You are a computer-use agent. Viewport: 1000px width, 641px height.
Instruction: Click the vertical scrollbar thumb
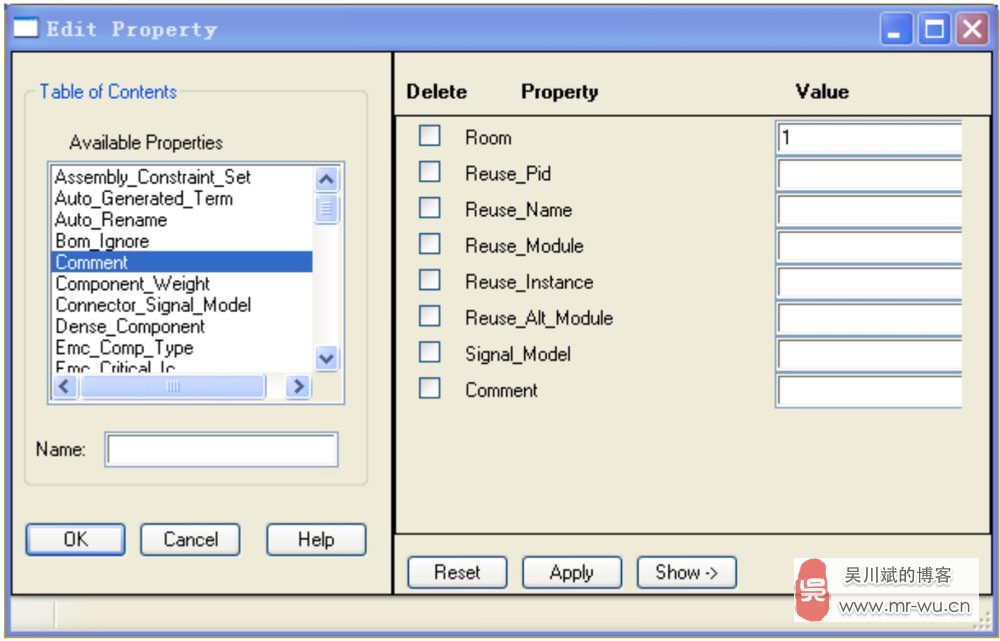click(x=327, y=209)
